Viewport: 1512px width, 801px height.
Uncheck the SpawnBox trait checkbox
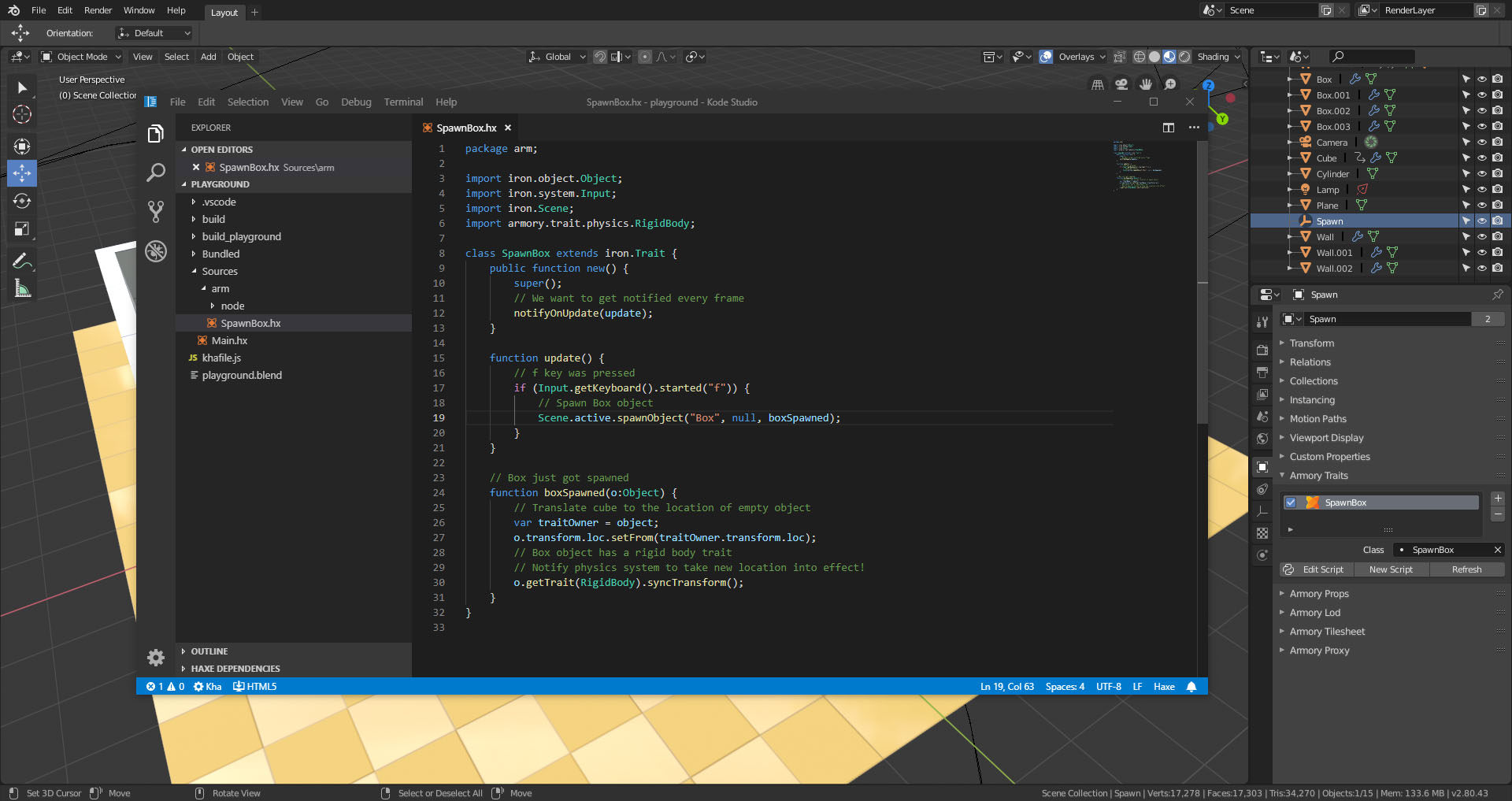(x=1291, y=502)
